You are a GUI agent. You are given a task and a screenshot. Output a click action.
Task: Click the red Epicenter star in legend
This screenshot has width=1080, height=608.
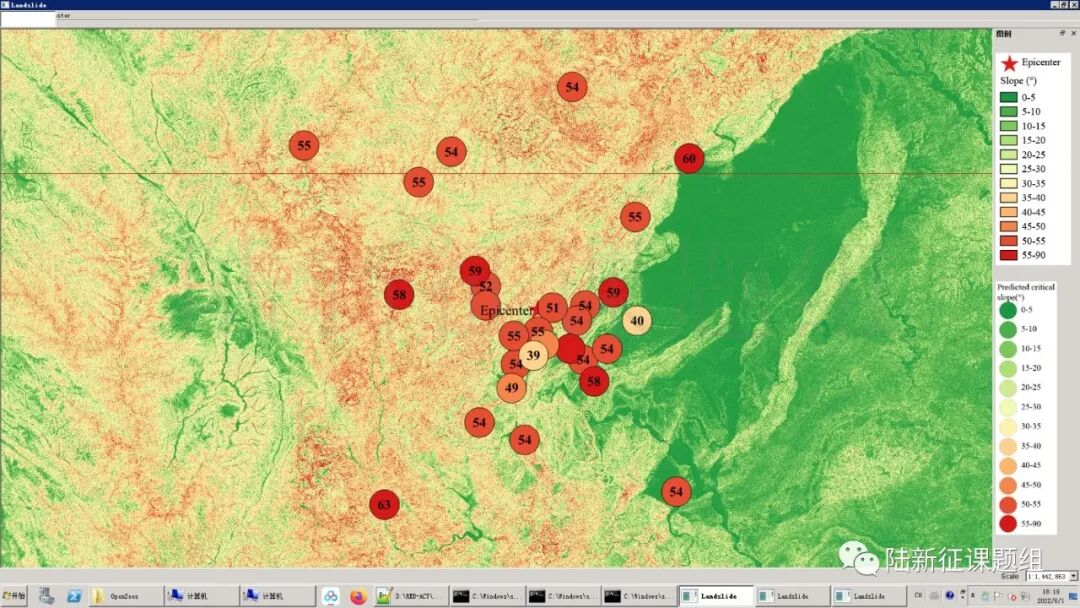(x=1009, y=63)
